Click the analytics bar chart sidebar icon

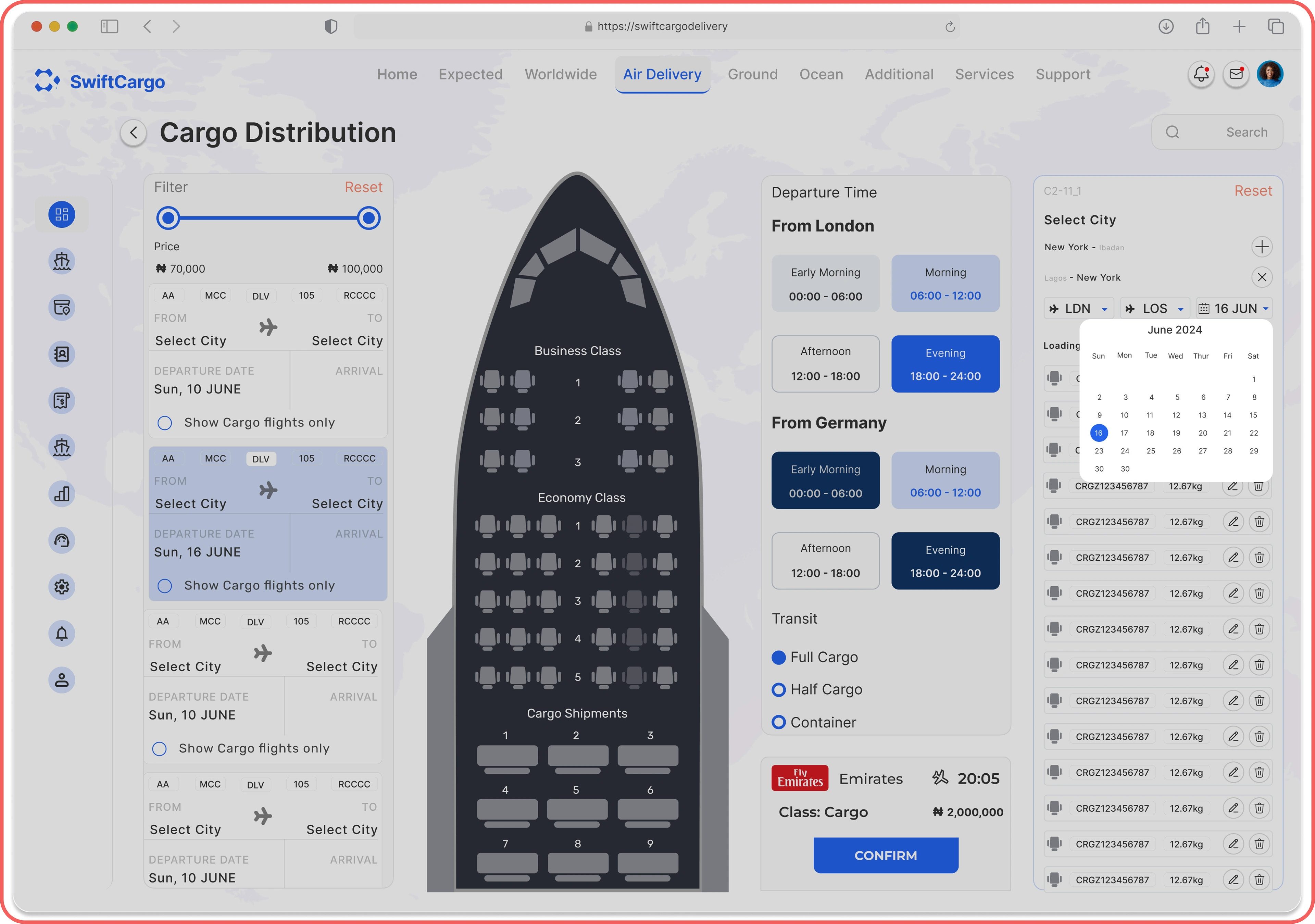(x=62, y=494)
